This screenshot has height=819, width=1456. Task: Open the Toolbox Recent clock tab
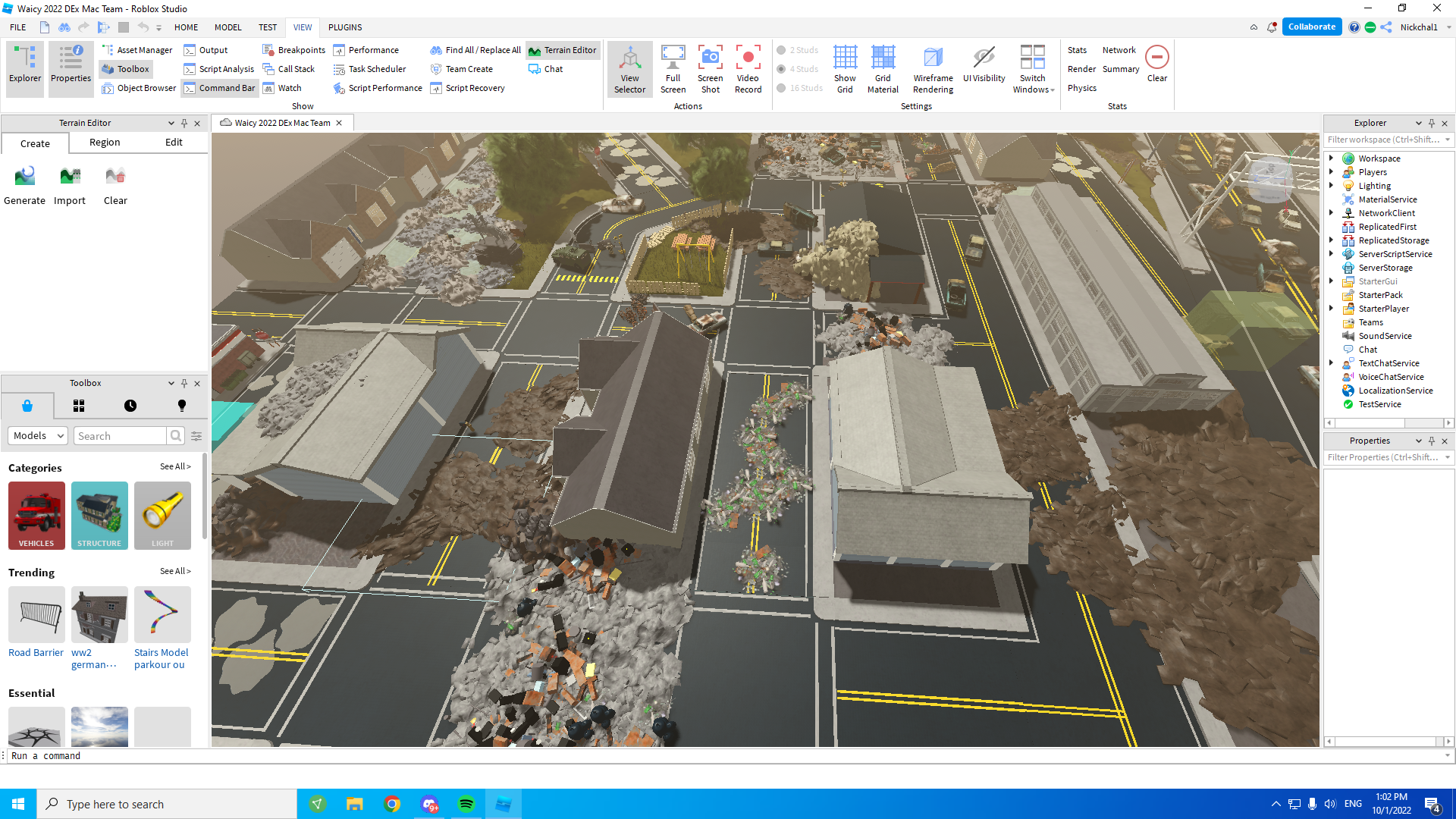pos(130,406)
